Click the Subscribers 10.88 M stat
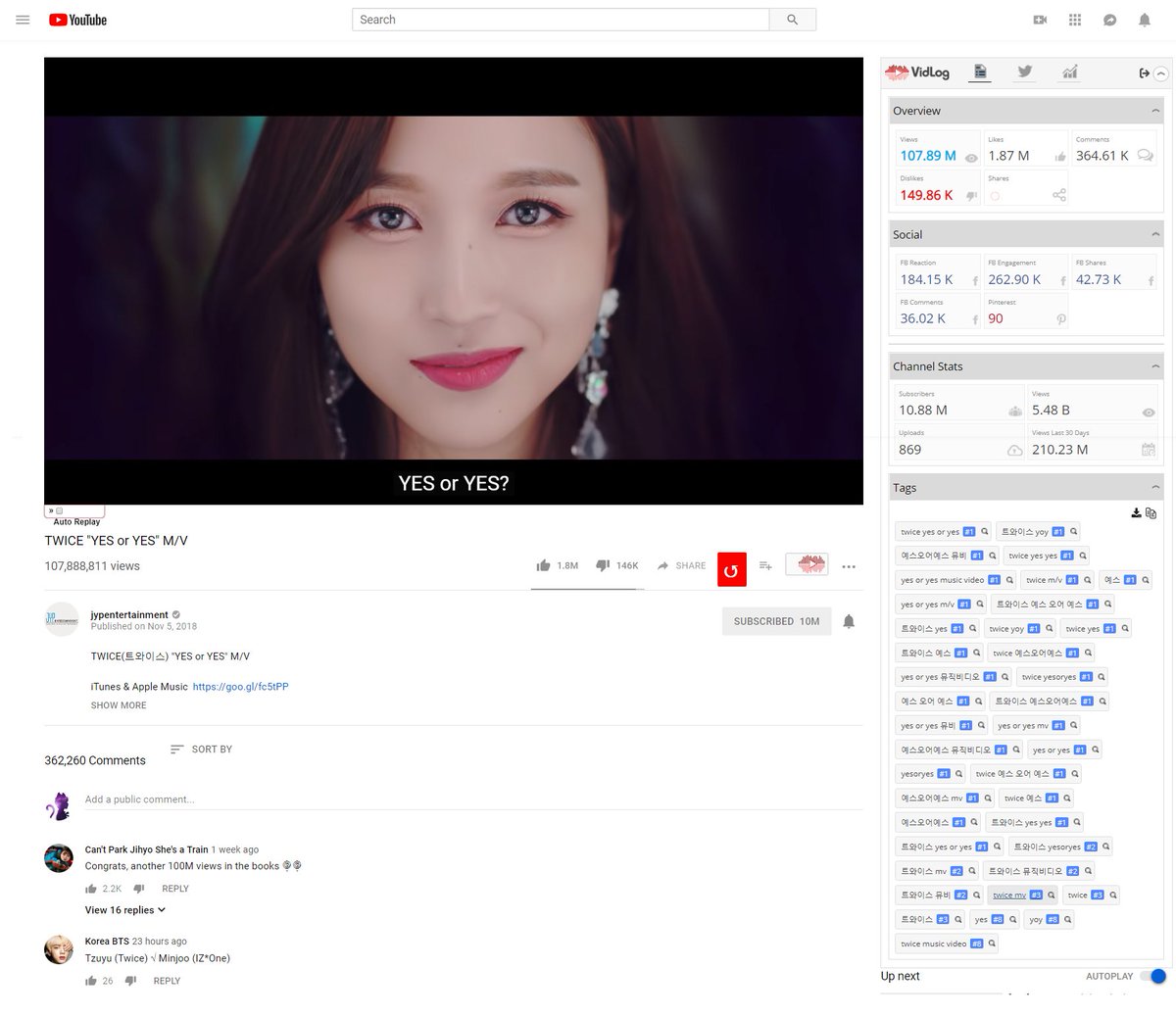 click(958, 404)
